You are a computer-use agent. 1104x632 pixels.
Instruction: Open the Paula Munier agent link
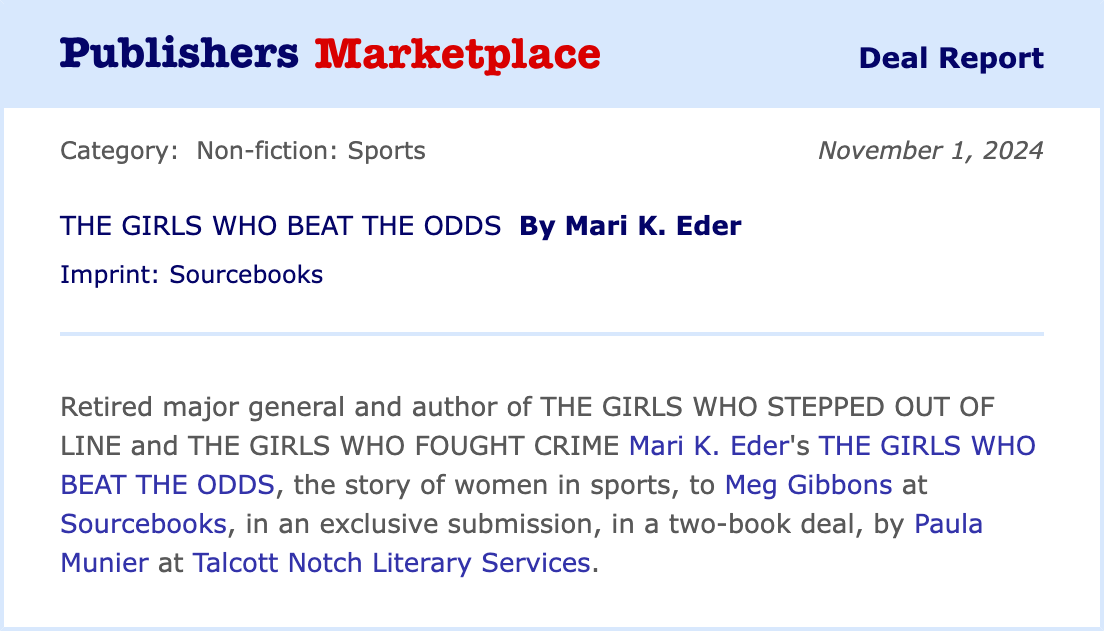pos(948,523)
